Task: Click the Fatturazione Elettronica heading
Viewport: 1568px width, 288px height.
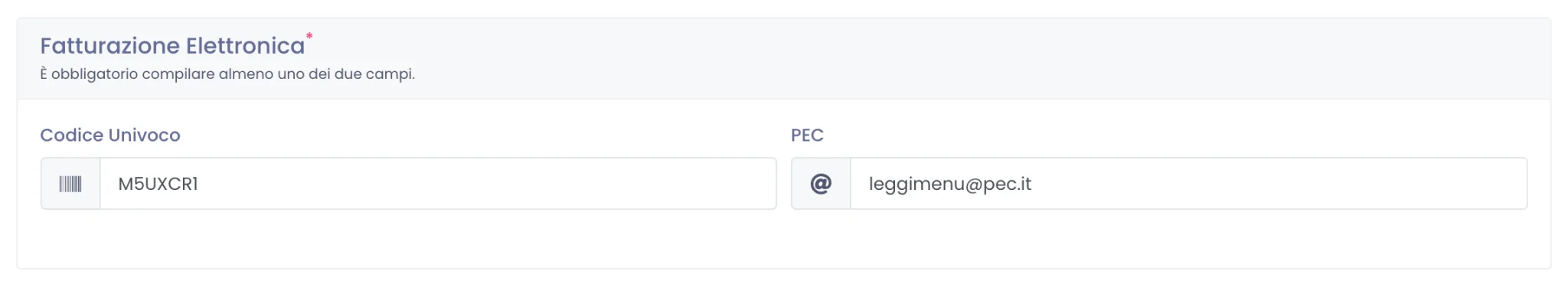Action: click(172, 46)
